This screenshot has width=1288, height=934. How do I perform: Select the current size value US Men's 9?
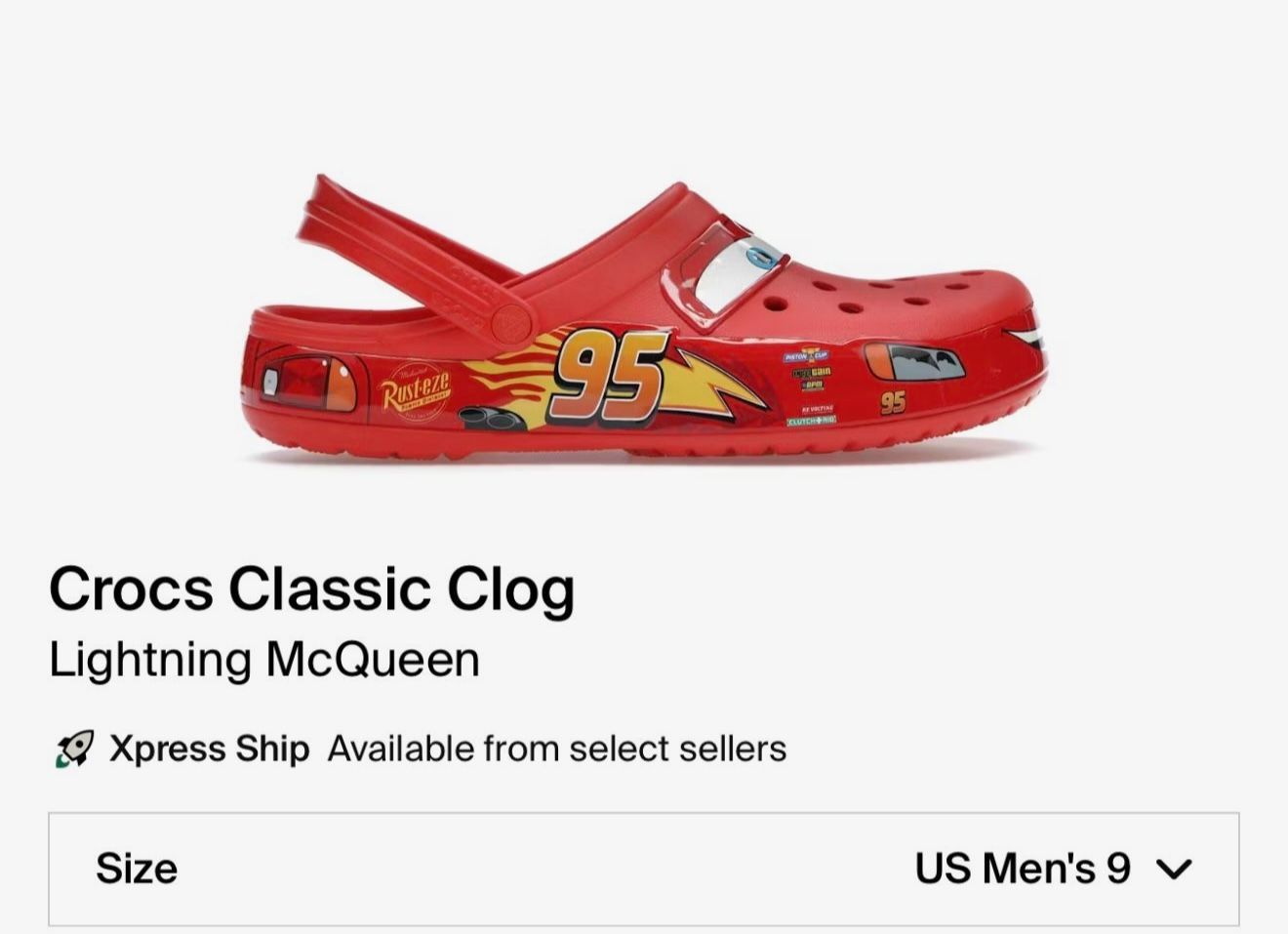click(x=1022, y=867)
